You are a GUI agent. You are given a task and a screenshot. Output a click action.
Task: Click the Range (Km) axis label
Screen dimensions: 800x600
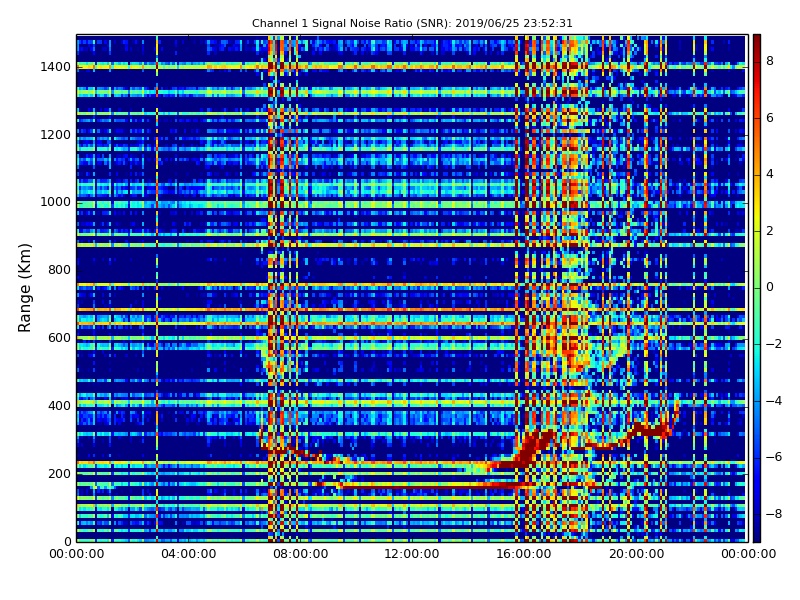24,288
